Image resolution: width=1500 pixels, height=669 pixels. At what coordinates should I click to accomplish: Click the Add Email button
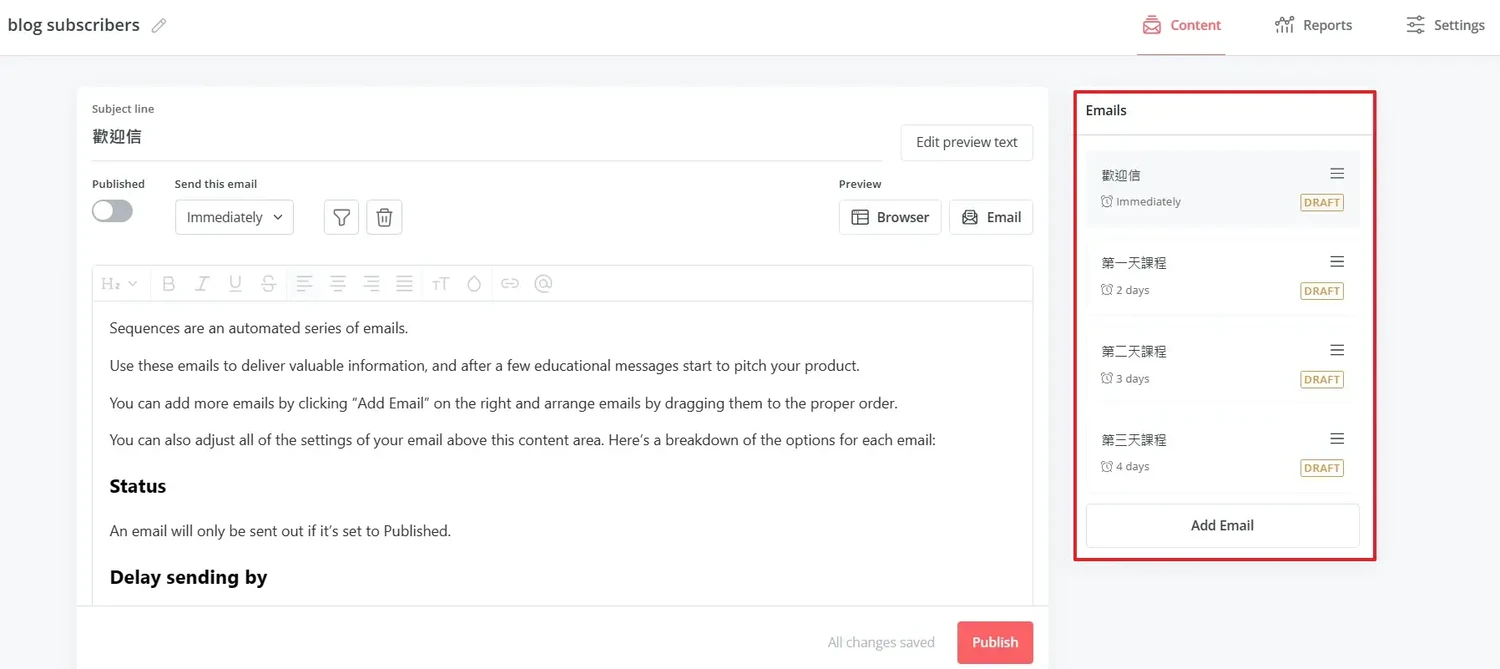point(1222,525)
